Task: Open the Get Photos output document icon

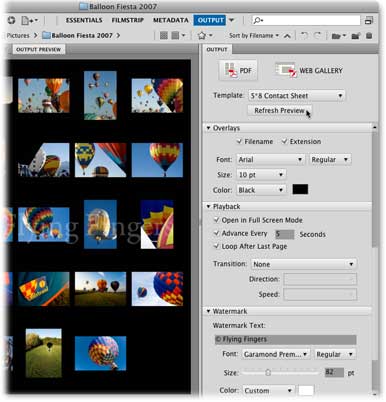Action: click(x=29, y=21)
